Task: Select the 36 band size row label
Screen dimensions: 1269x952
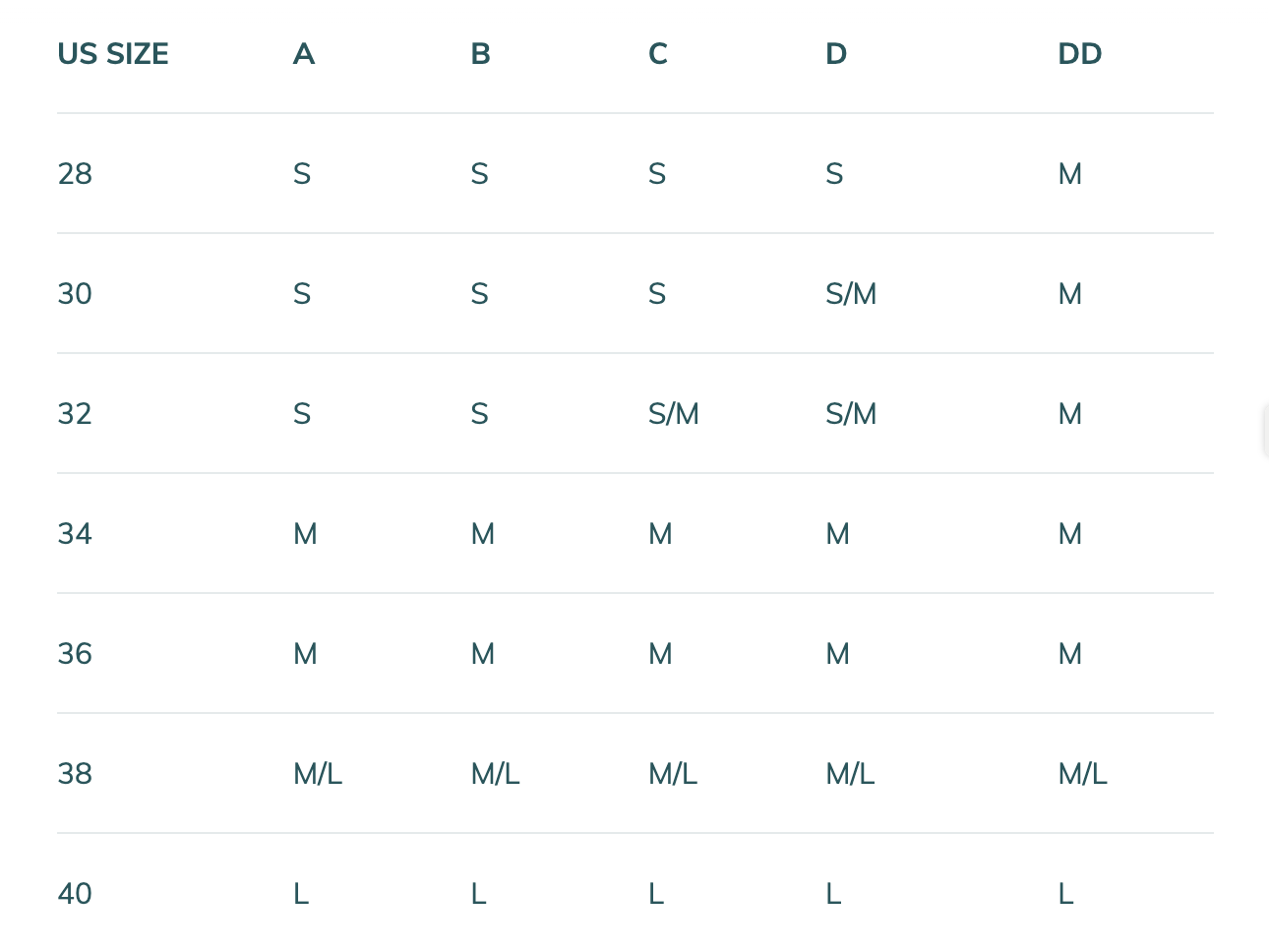Action: [75, 654]
